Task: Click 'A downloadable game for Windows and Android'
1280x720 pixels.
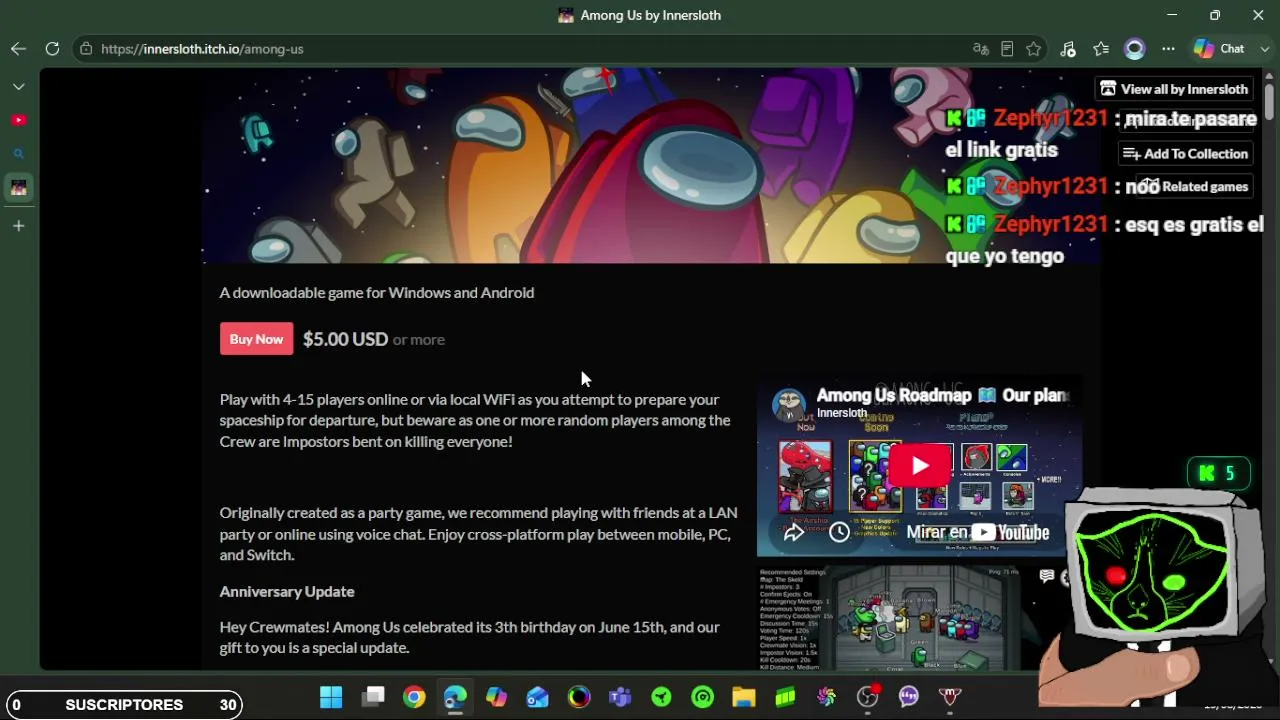Action: click(377, 292)
